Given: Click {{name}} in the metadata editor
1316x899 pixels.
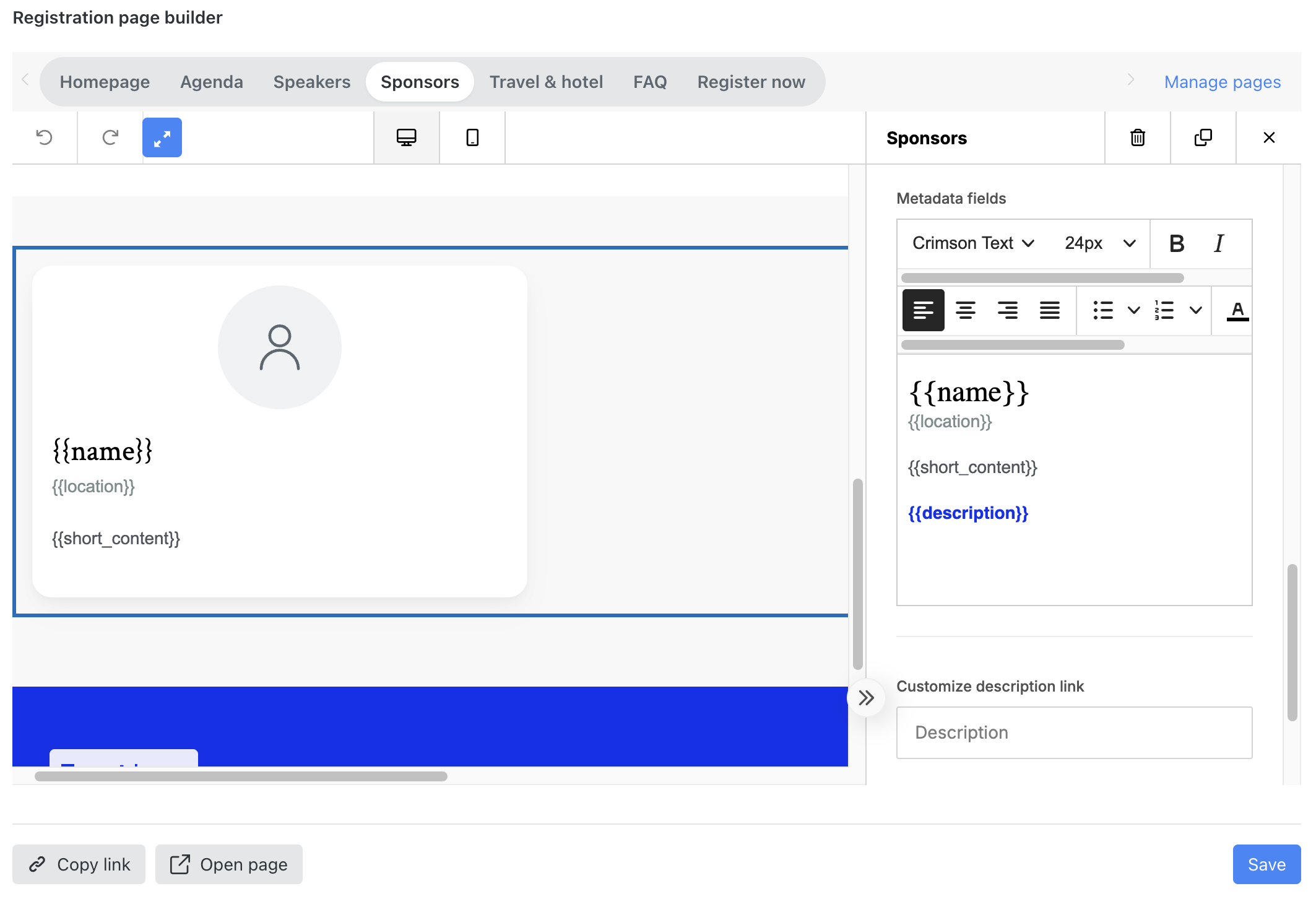Looking at the screenshot, I should pos(969,392).
